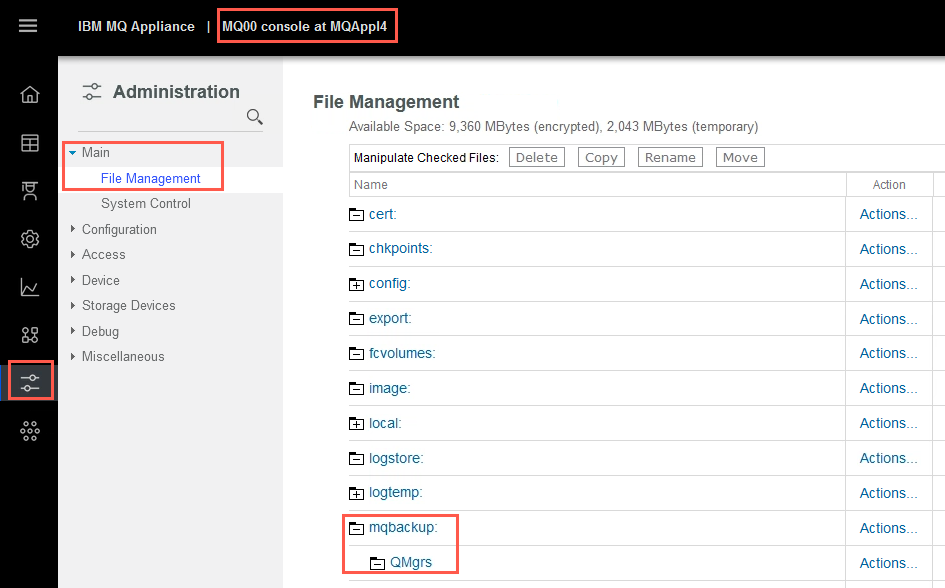The image size is (945, 588).
Task: Click the Delete button
Action: (536, 157)
